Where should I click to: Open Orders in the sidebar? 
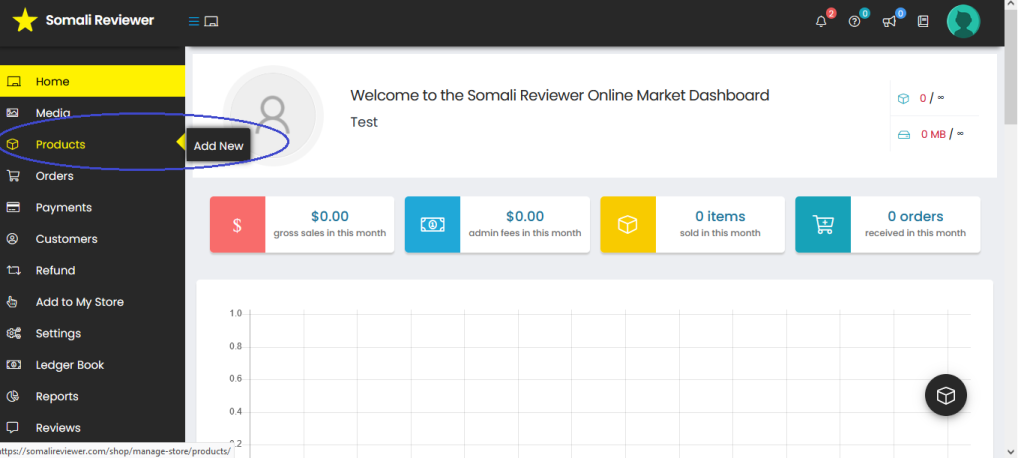click(x=92, y=176)
